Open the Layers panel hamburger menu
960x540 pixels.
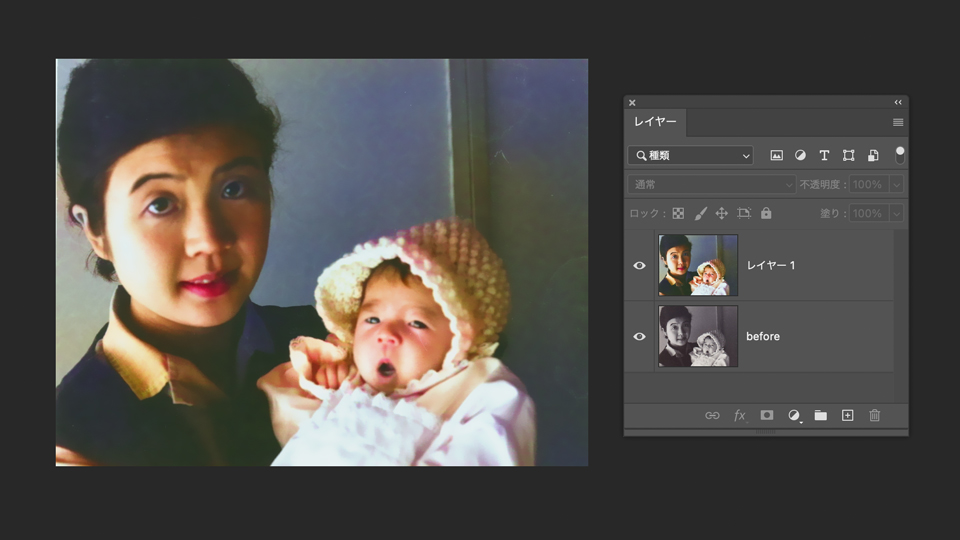[898, 122]
